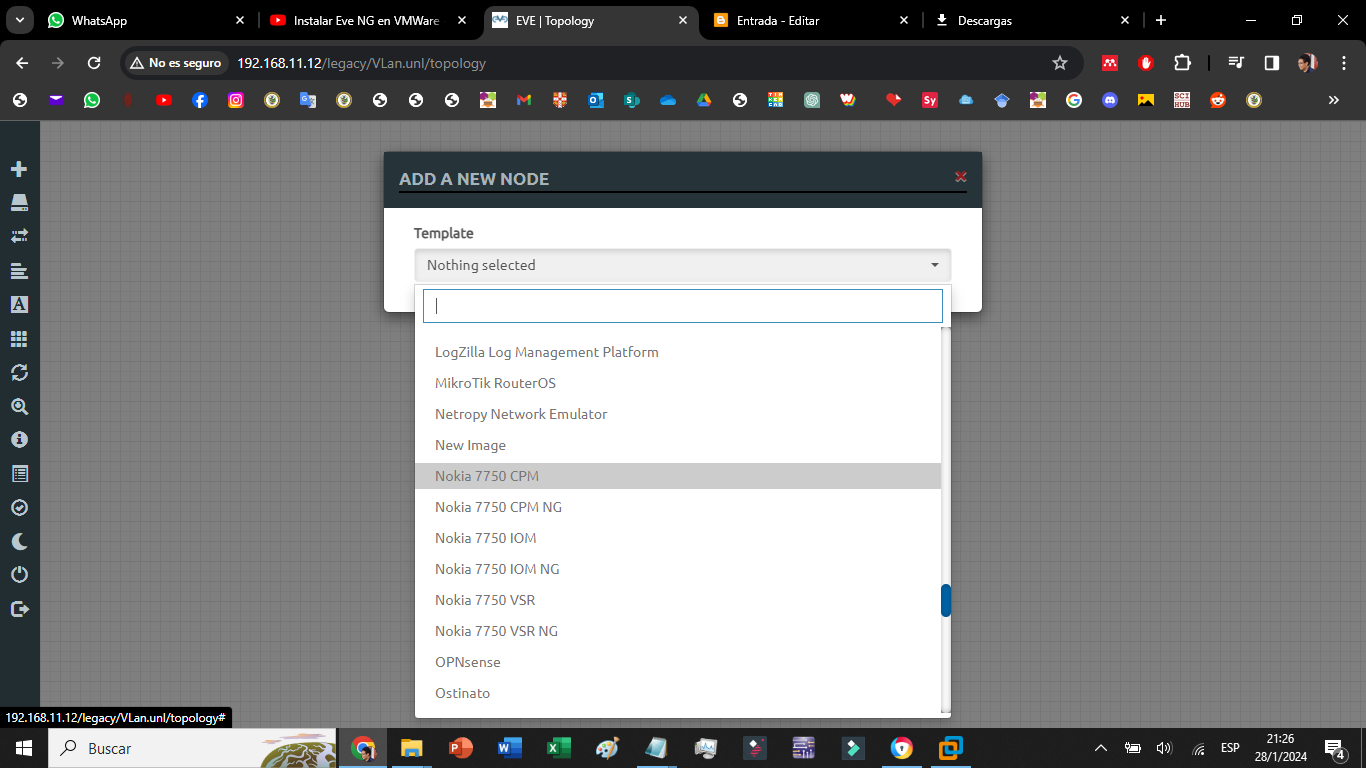This screenshot has width=1366, height=768.
Task: Open the Word taskbar icon
Action: click(510, 748)
